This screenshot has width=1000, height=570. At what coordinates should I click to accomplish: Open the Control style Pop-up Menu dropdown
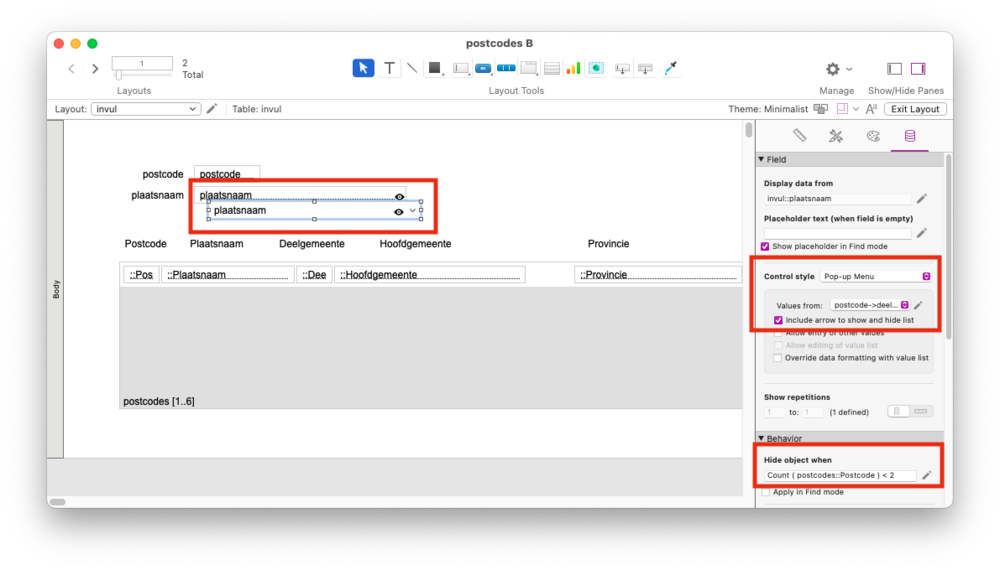pyautogui.click(x=875, y=276)
